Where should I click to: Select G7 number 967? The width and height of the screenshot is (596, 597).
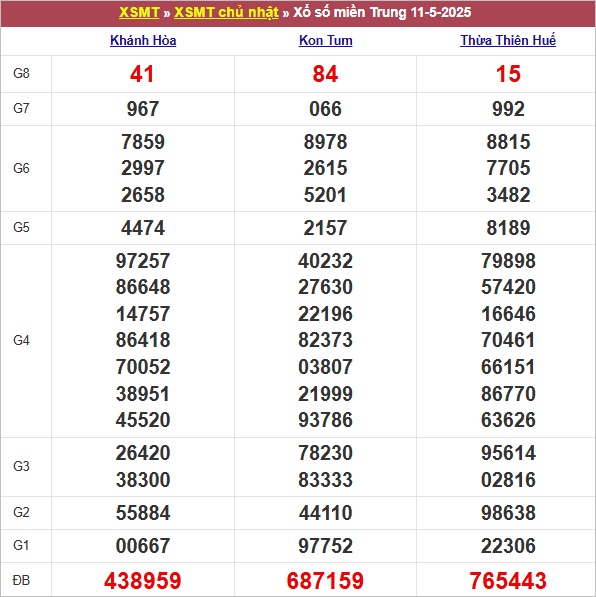click(x=143, y=109)
